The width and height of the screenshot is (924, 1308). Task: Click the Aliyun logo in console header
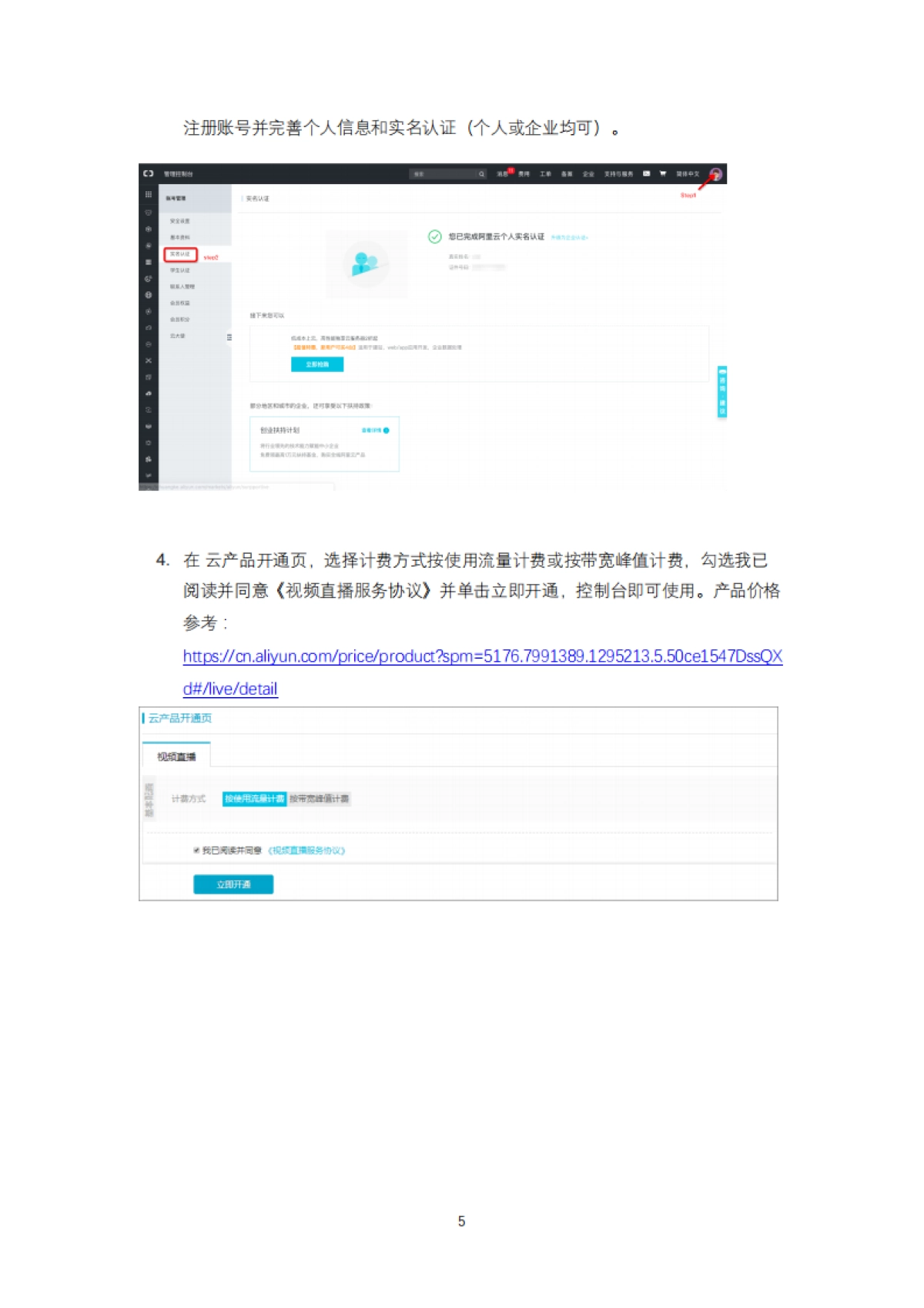(149, 173)
